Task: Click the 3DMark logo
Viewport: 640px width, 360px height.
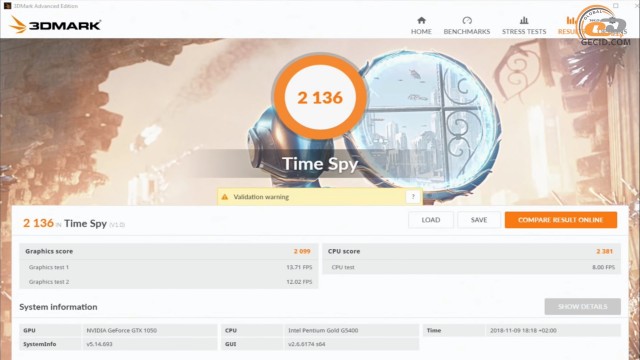Action: pos(55,25)
